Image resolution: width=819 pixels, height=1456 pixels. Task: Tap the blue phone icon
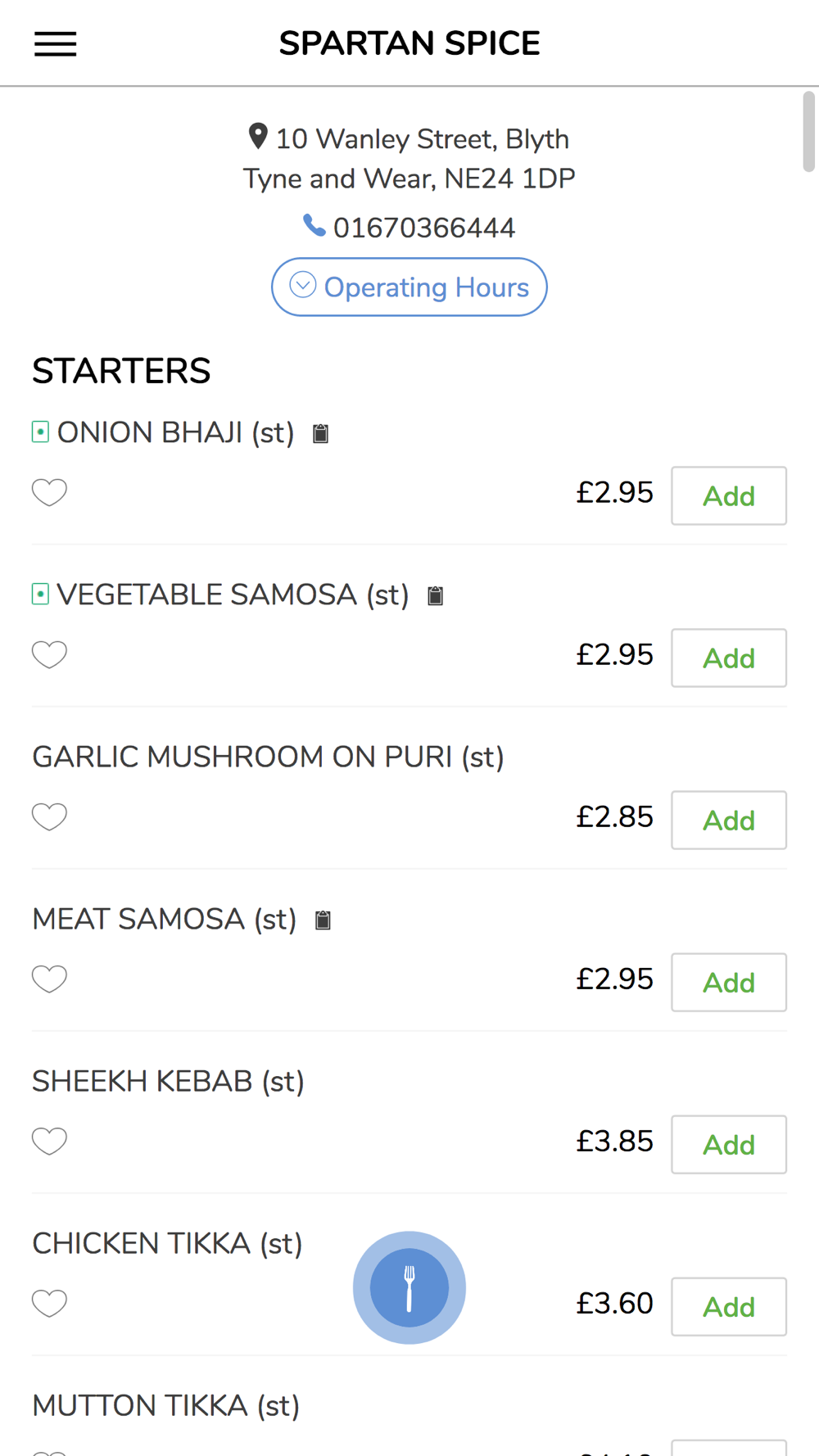coord(314,225)
